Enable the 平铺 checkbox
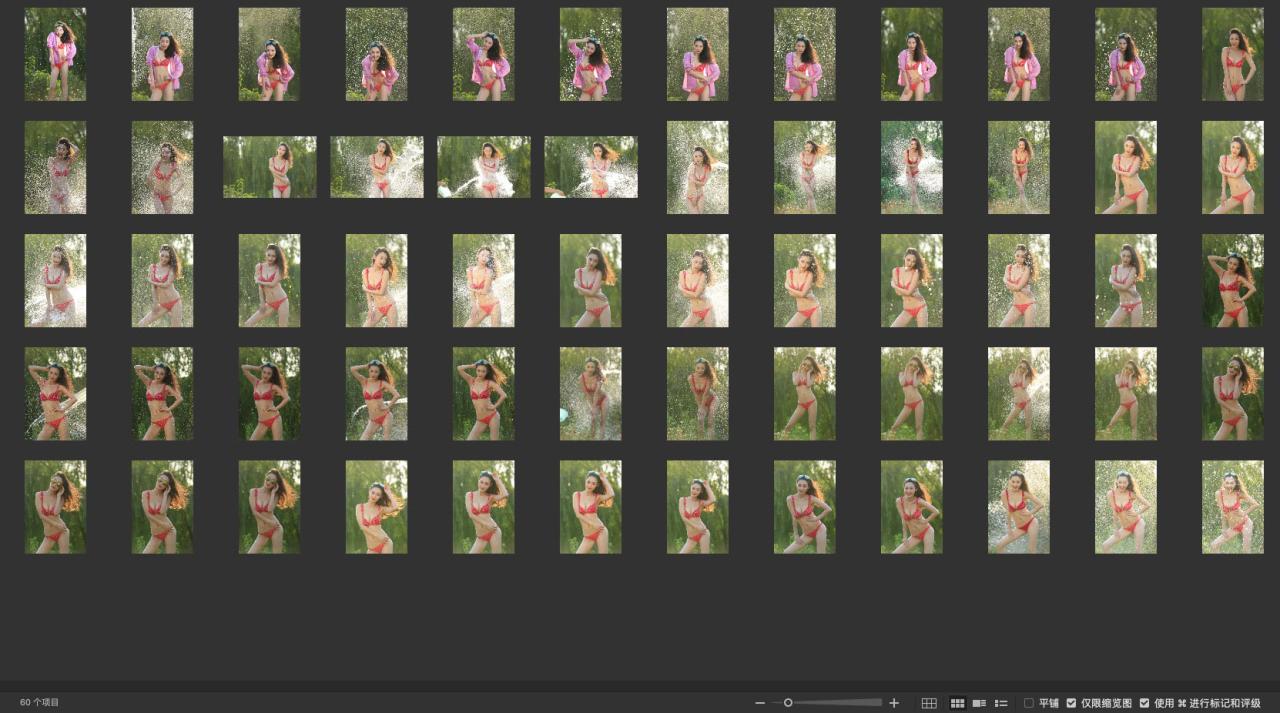1280x713 pixels. 1029,703
